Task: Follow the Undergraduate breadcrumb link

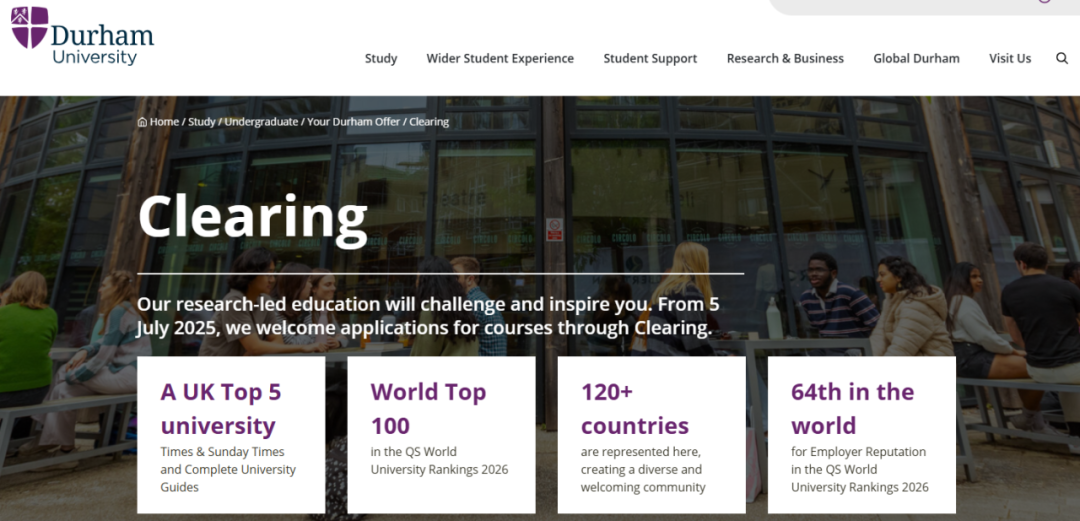Action: click(x=261, y=122)
